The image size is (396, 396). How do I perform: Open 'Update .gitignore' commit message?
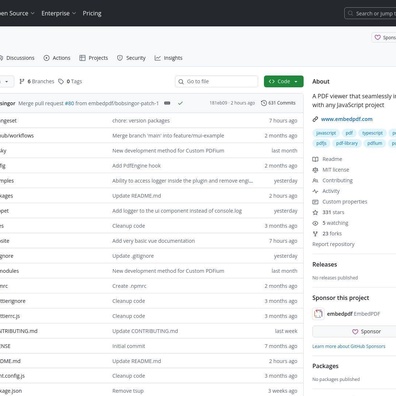(x=133, y=256)
